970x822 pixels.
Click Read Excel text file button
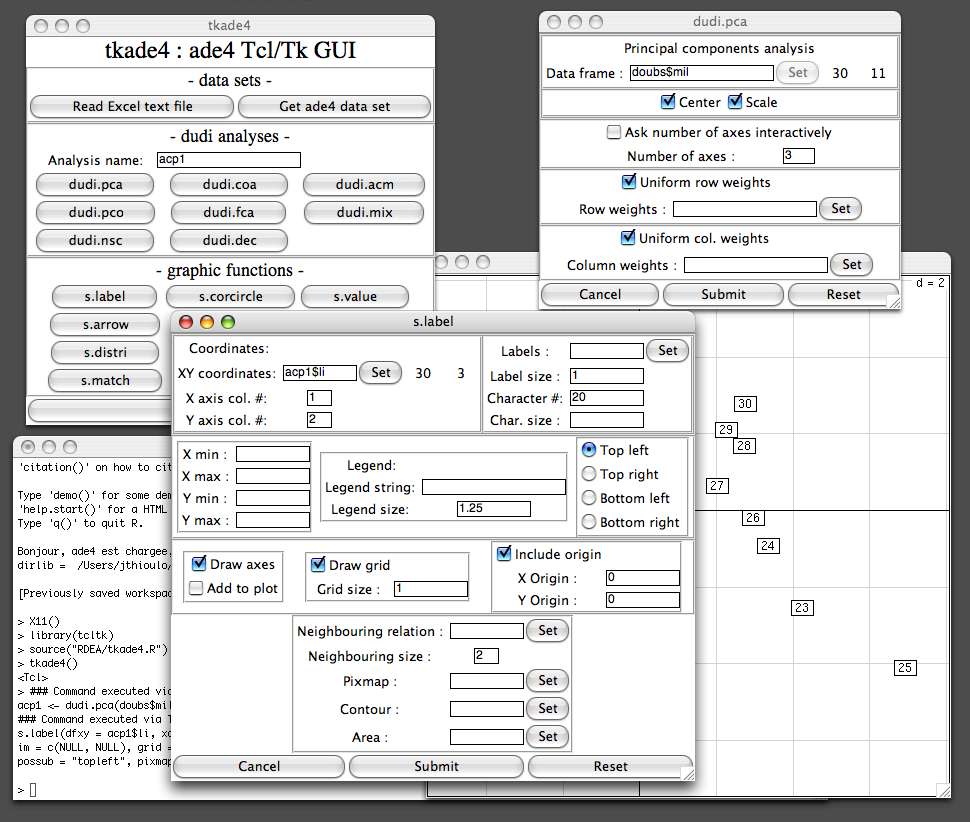132,107
